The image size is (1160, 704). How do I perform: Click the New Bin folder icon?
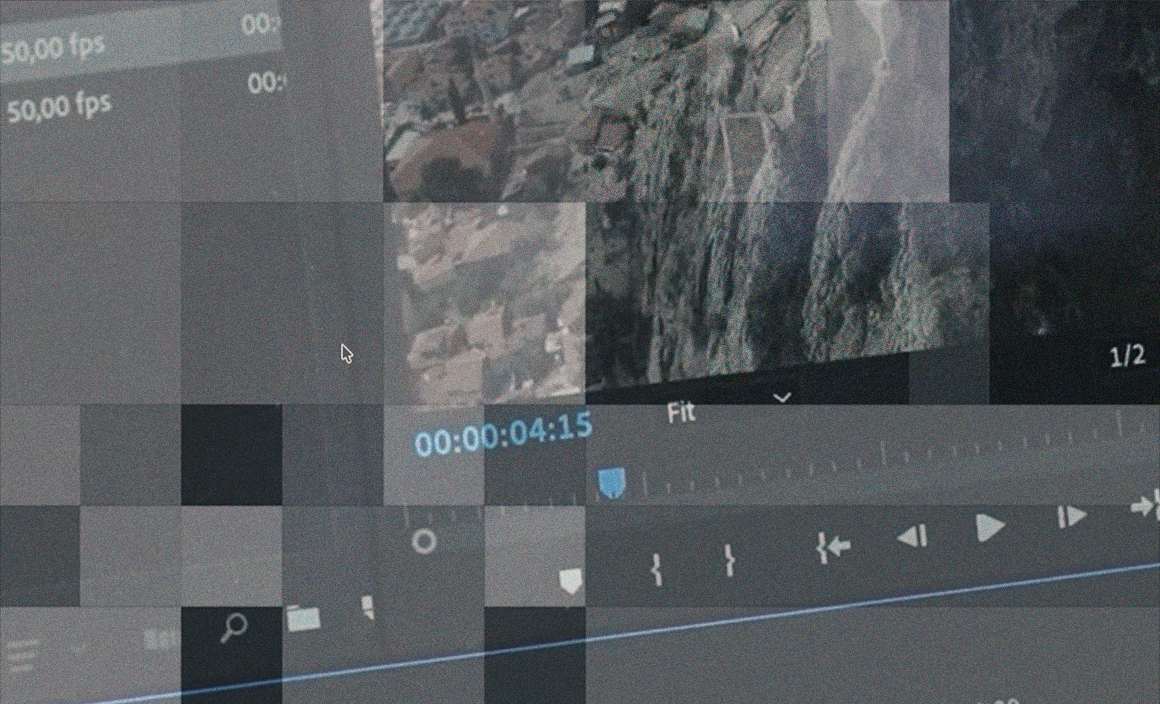tap(305, 618)
